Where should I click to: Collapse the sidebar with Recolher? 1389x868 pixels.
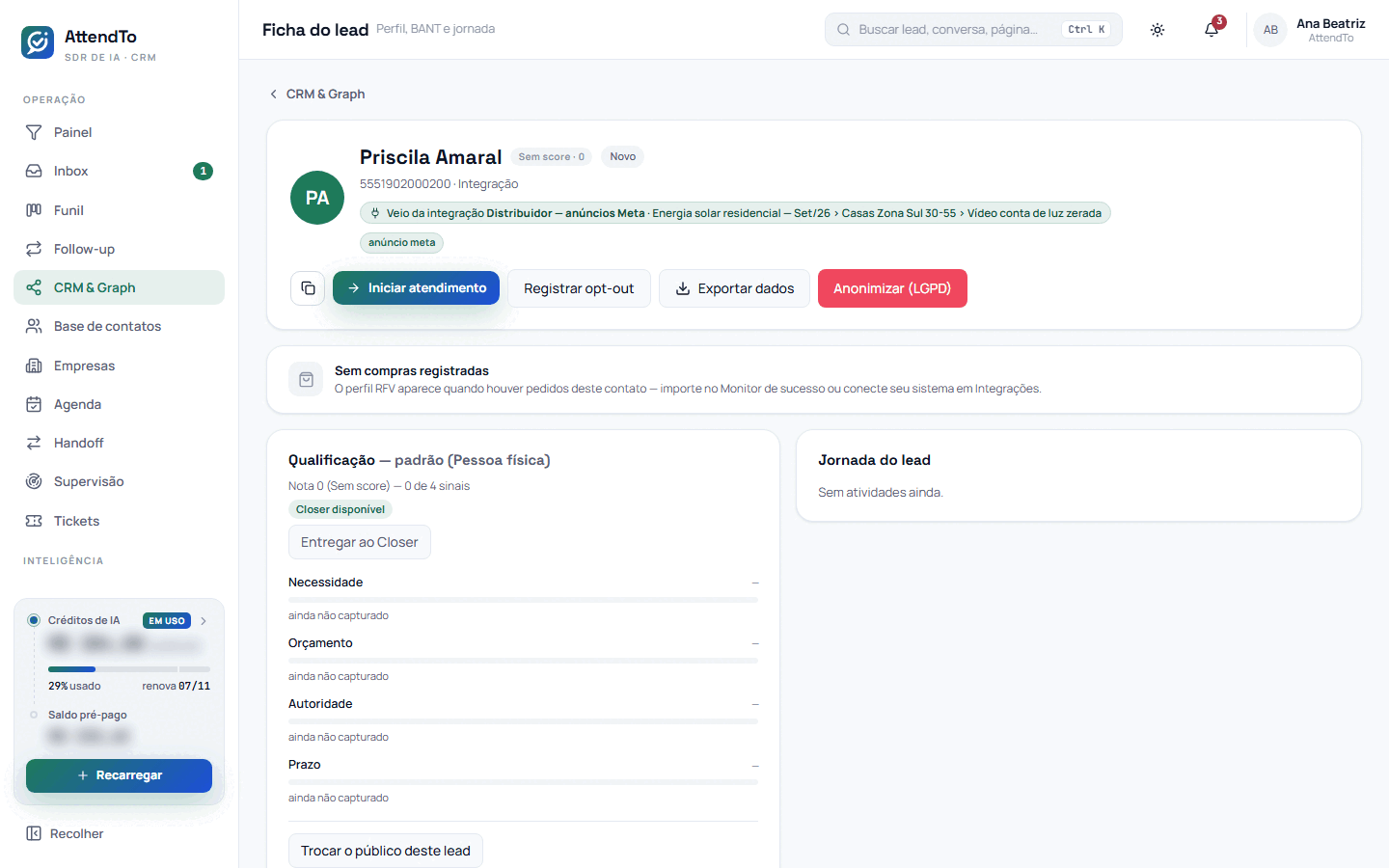pyautogui.click(x=65, y=833)
